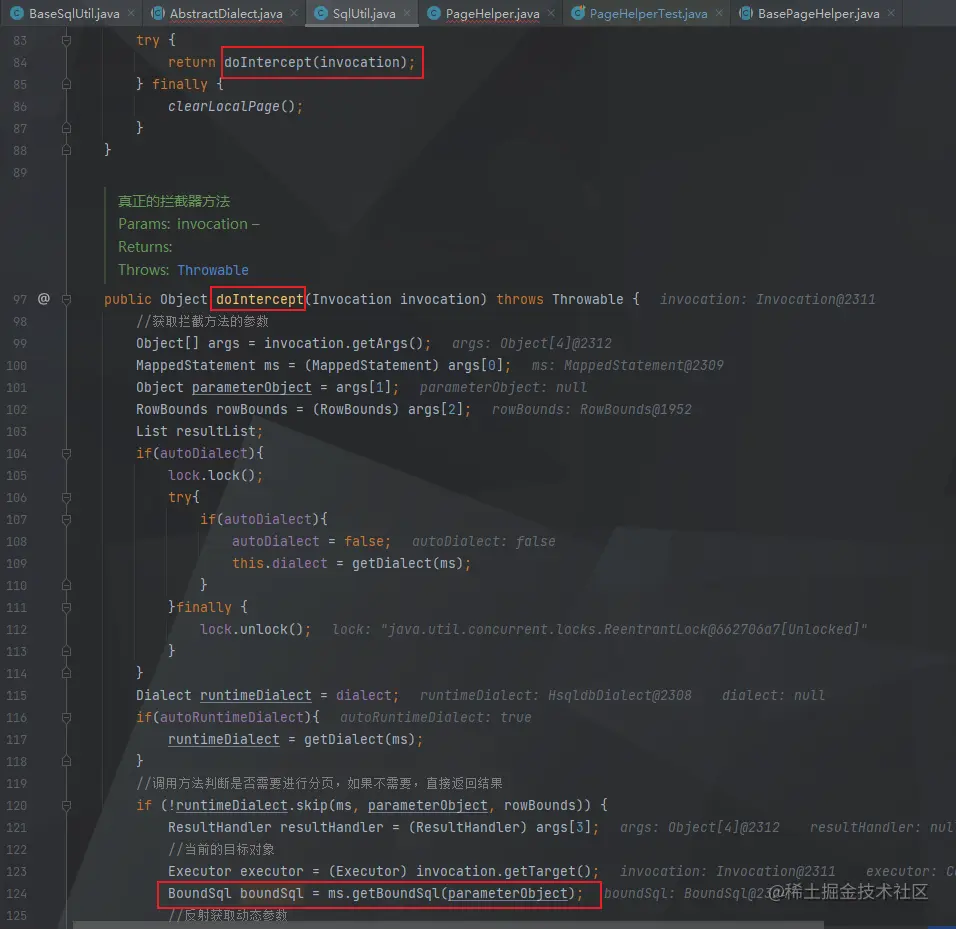Click runtimeDialect.skip call on line 120
Image resolution: width=956 pixels, height=929 pixels.
pos(252,805)
